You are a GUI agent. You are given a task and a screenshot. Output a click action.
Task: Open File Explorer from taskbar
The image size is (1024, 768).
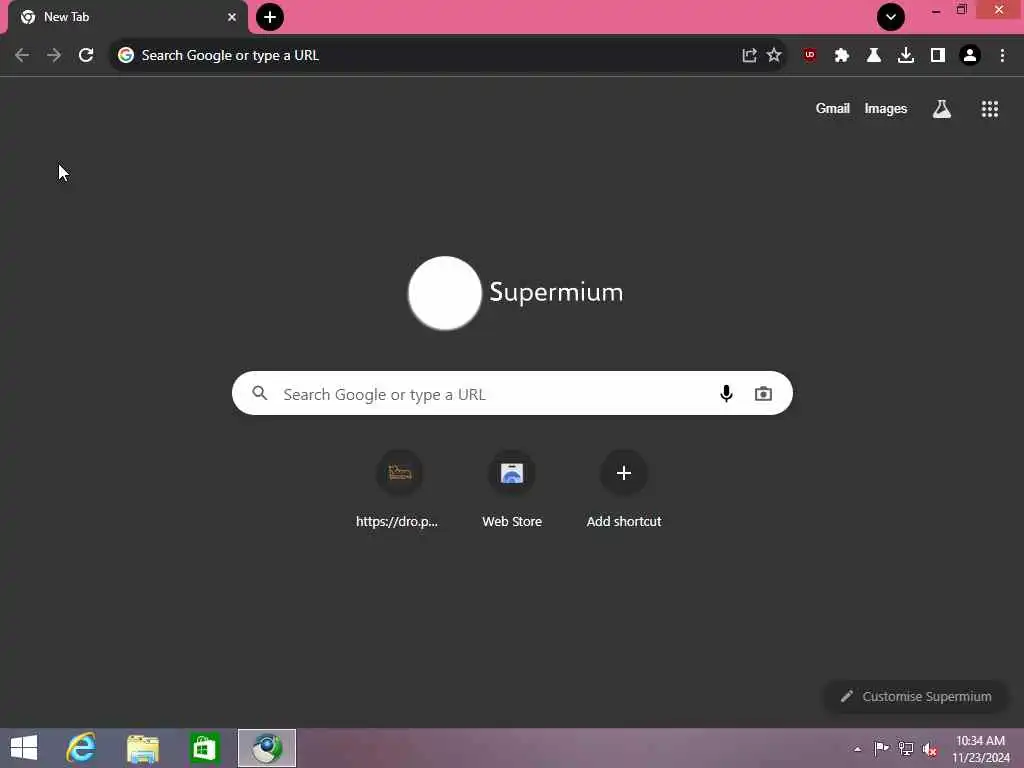click(x=143, y=748)
